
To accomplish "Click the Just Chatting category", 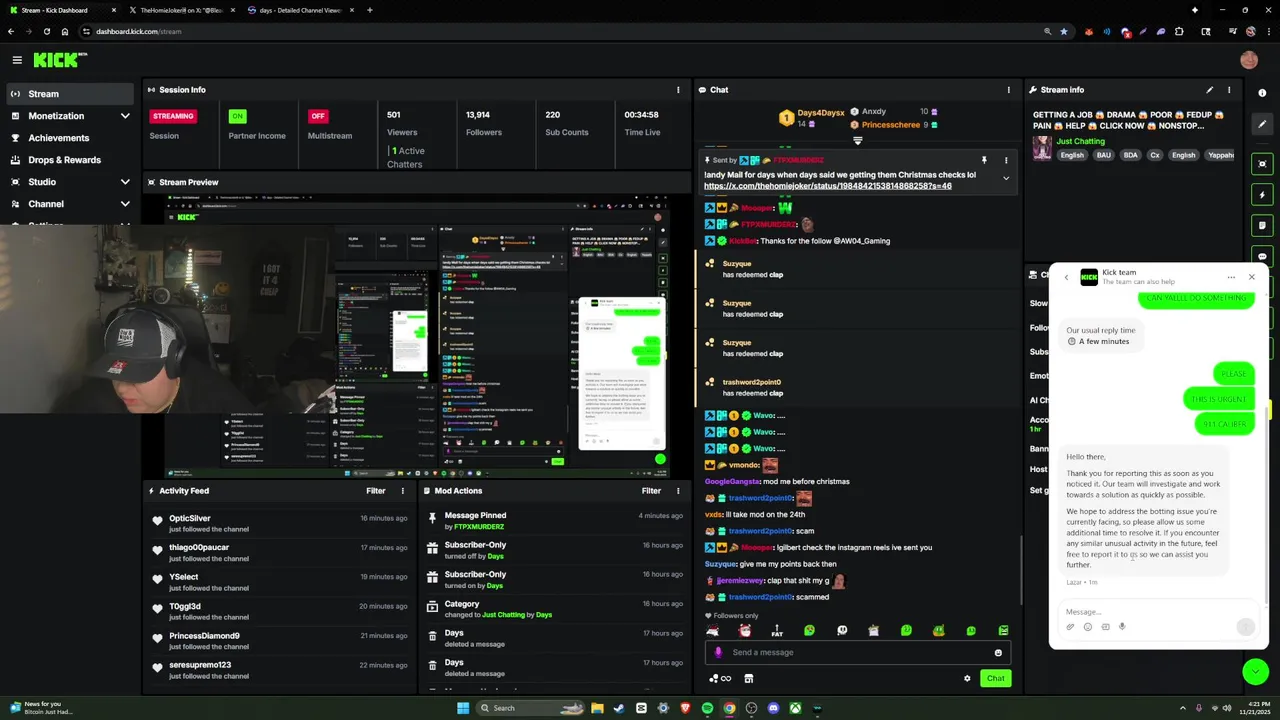I will point(1081,141).
